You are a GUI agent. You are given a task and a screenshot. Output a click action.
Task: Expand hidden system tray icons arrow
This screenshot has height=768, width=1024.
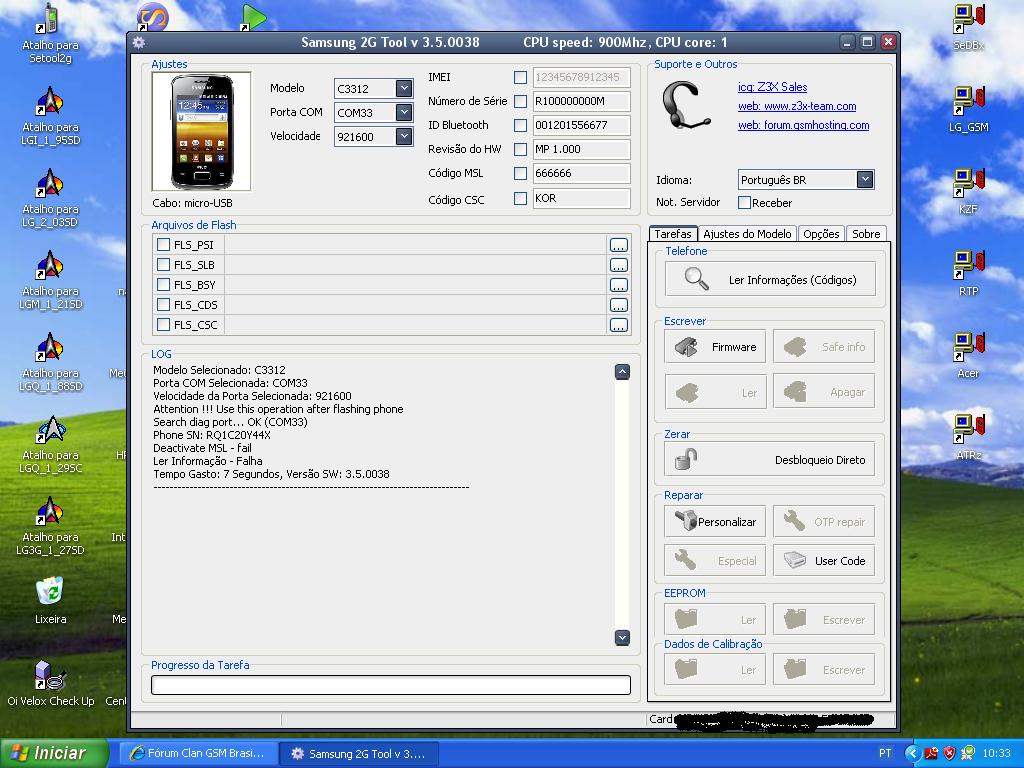(912, 753)
